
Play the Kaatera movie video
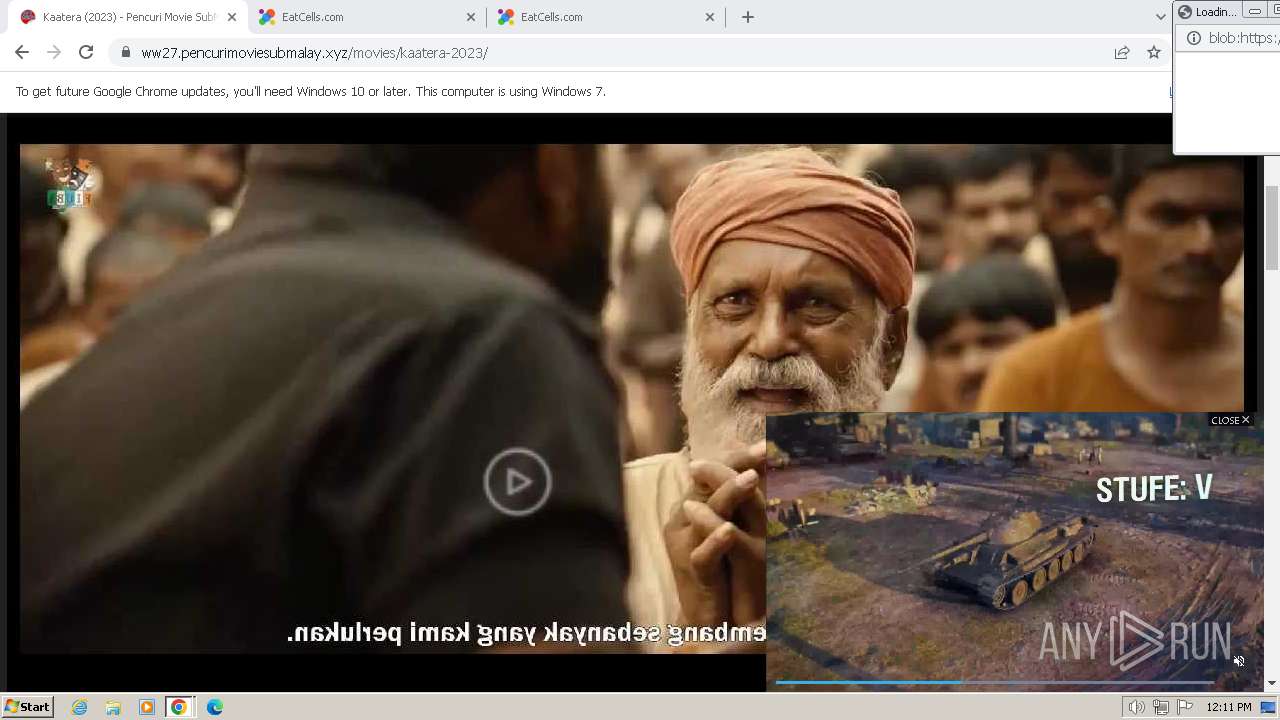click(517, 482)
